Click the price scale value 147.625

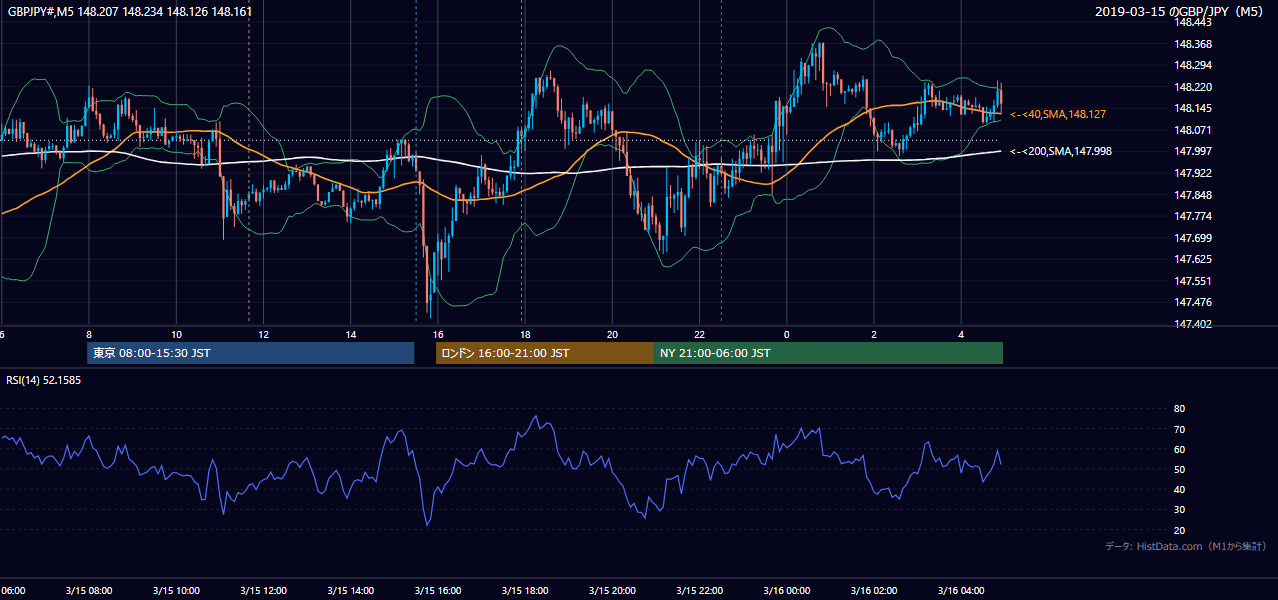tap(1194, 259)
